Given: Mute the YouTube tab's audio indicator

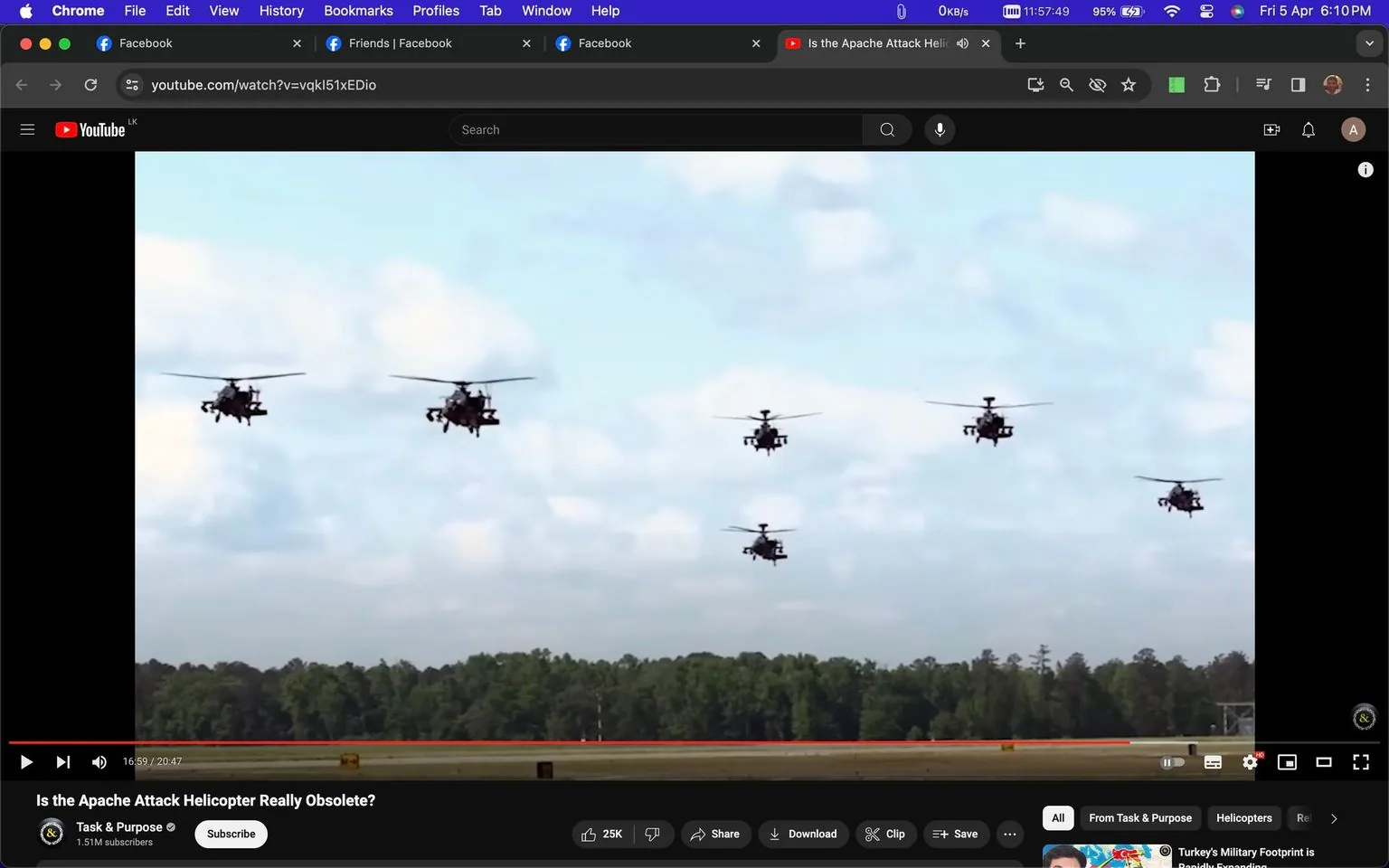Looking at the screenshot, I should point(962,42).
